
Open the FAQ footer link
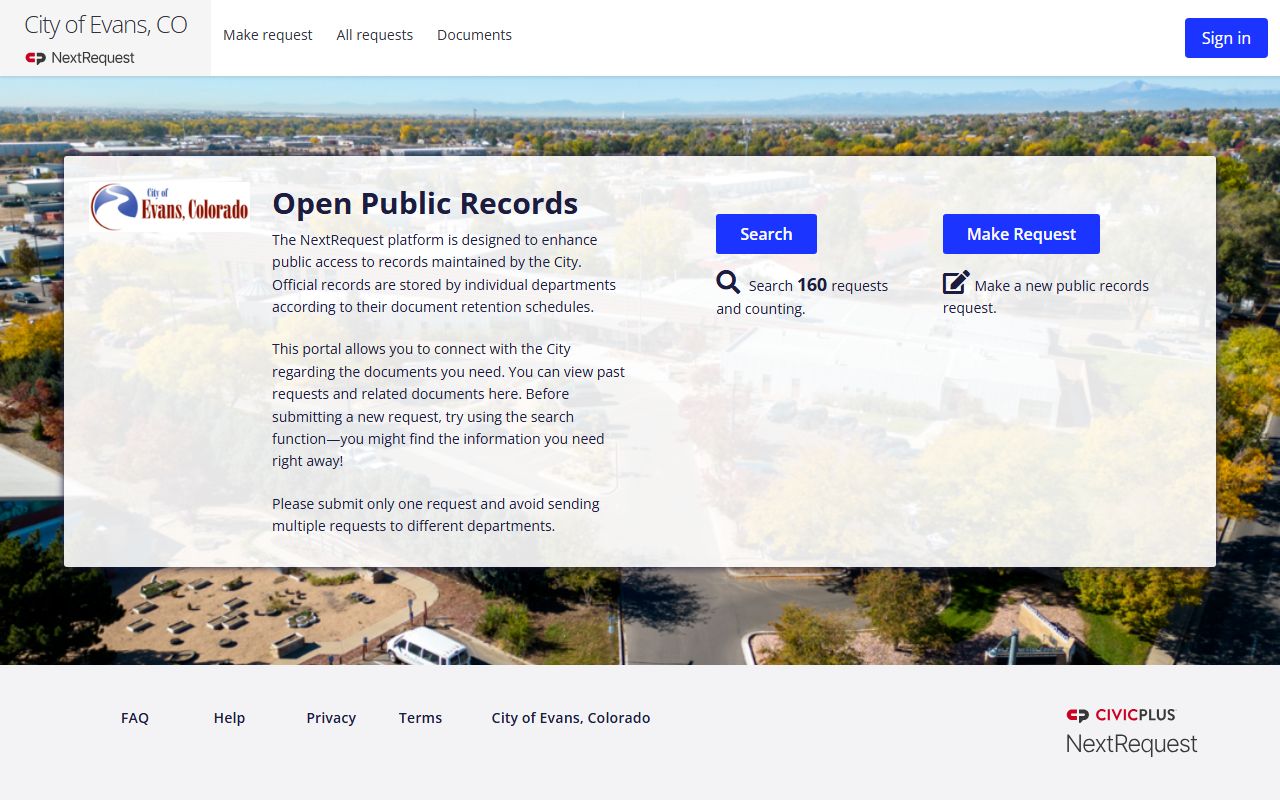point(135,718)
